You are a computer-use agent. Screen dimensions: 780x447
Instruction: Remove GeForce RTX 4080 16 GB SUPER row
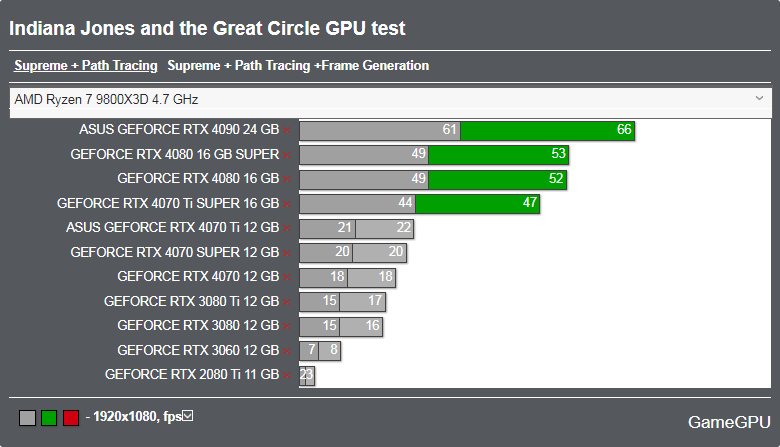click(287, 155)
